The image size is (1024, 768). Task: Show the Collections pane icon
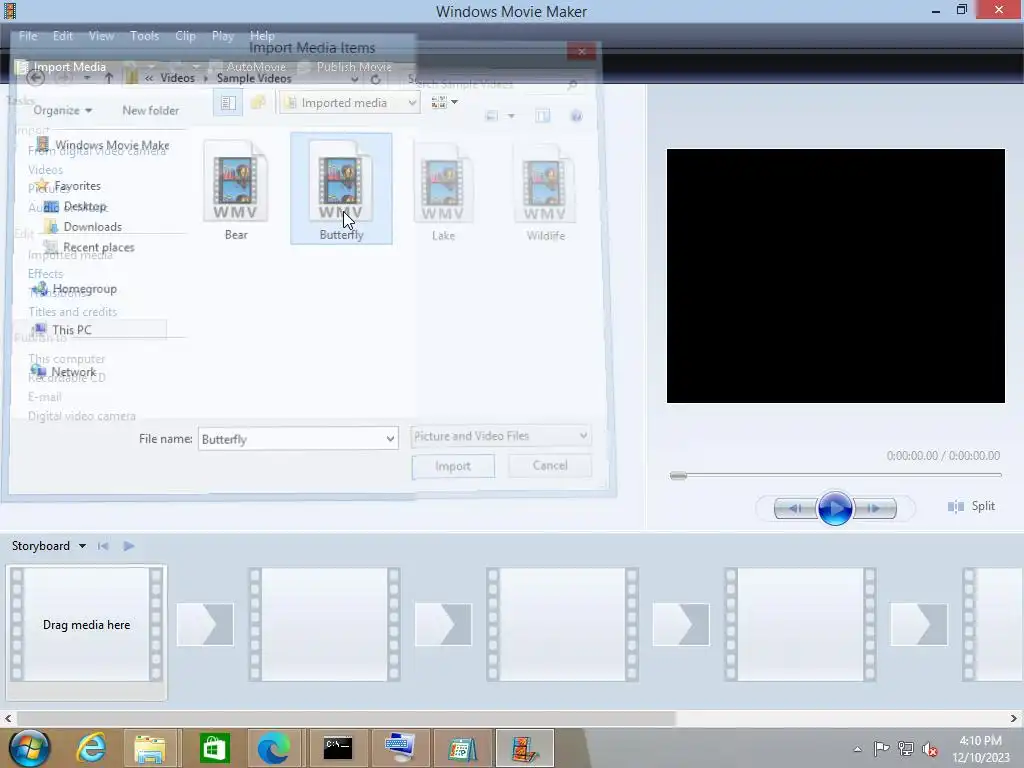(x=258, y=103)
